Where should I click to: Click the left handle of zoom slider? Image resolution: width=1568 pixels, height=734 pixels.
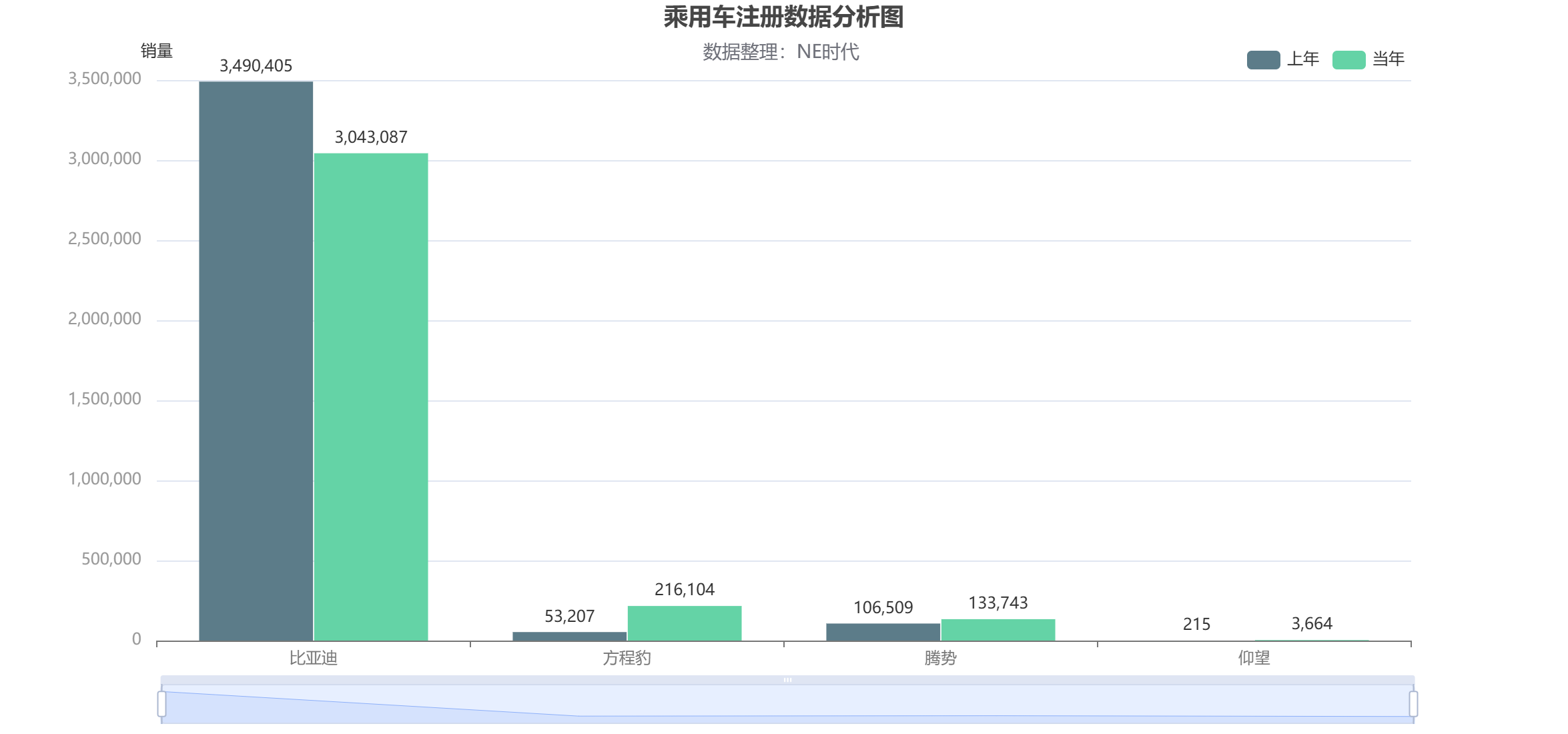[x=162, y=704]
